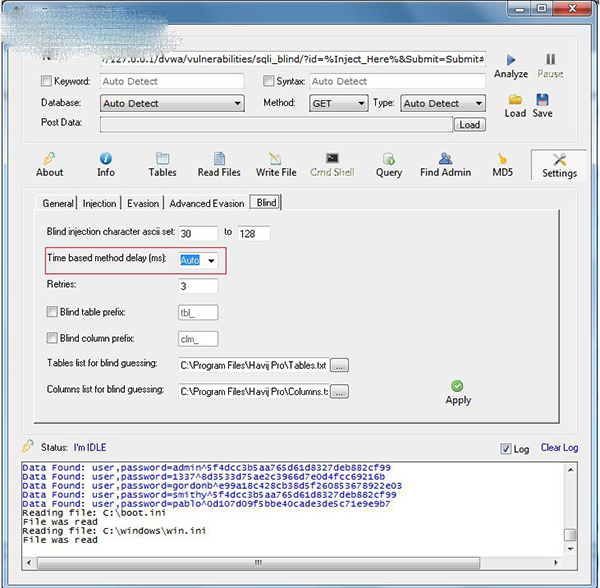Click the ascii set end field 128
This screenshot has width=600, height=588.
pyautogui.click(x=254, y=233)
